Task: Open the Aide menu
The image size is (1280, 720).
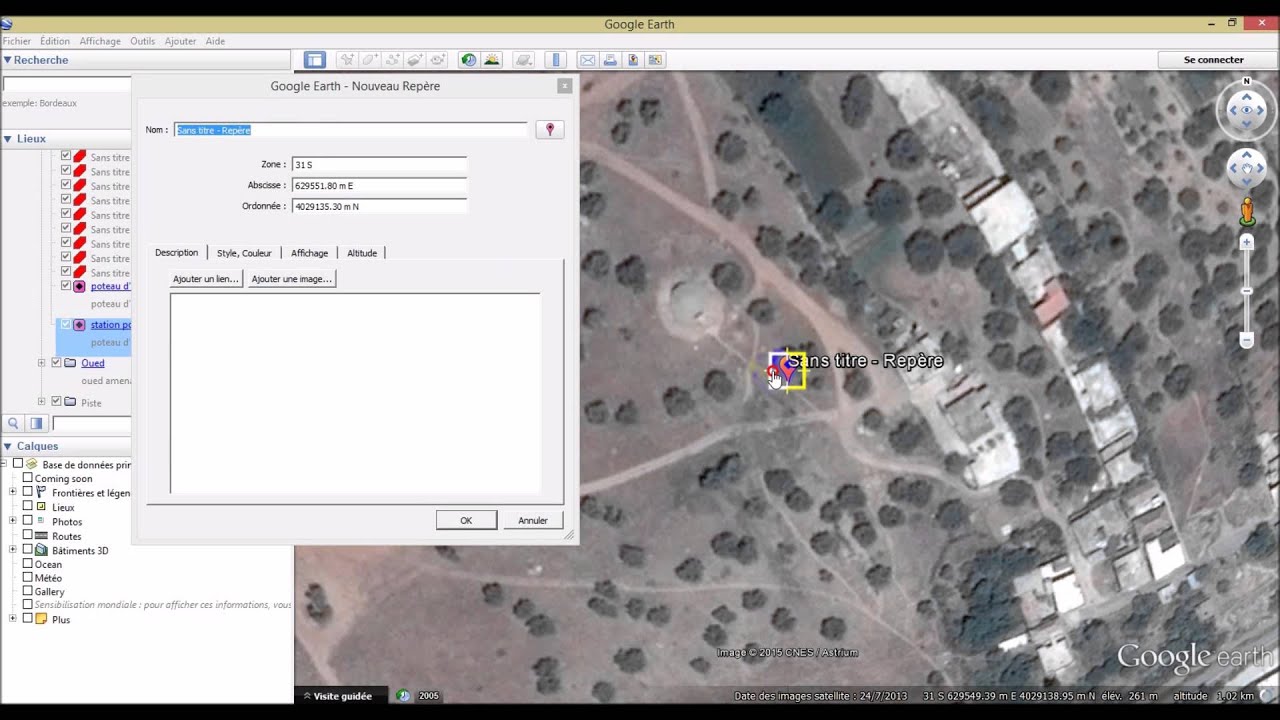Action: coord(215,41)
